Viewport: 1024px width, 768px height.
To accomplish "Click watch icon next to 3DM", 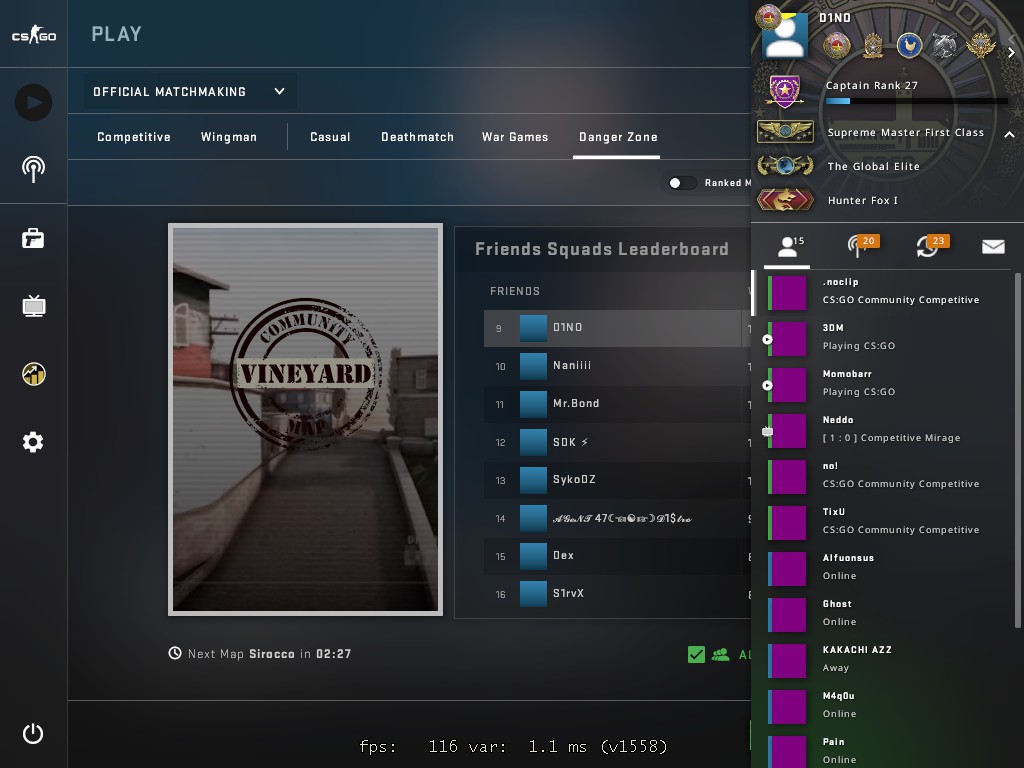I will click(767, 339).
